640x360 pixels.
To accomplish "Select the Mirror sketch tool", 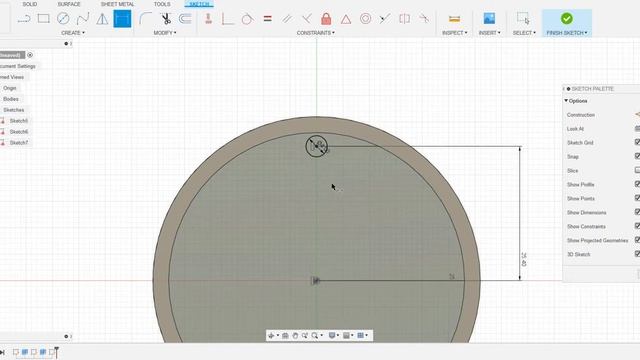I will pyautogui.click(x=102, y=18).
